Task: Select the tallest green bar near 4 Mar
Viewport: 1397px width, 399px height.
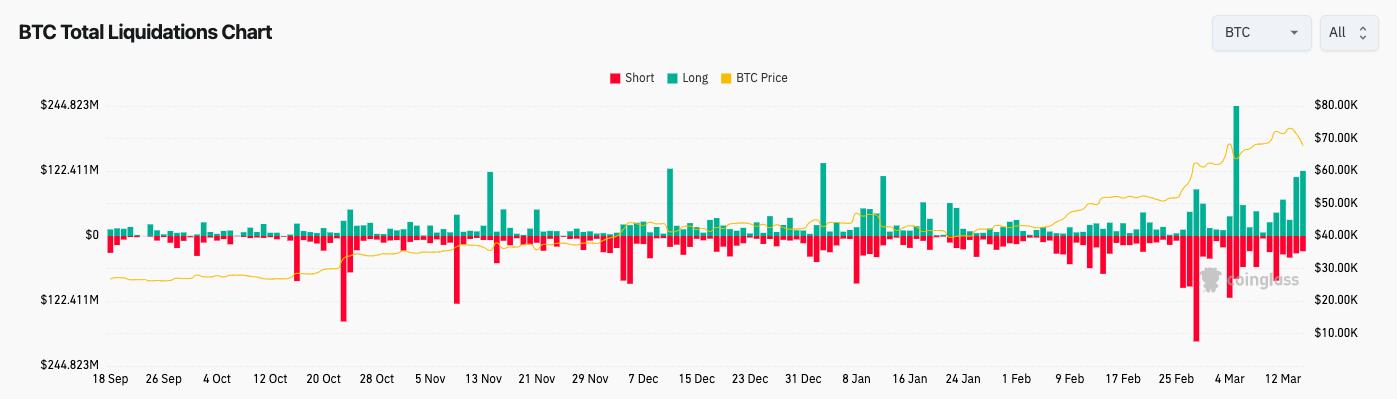Action: 1236,170
